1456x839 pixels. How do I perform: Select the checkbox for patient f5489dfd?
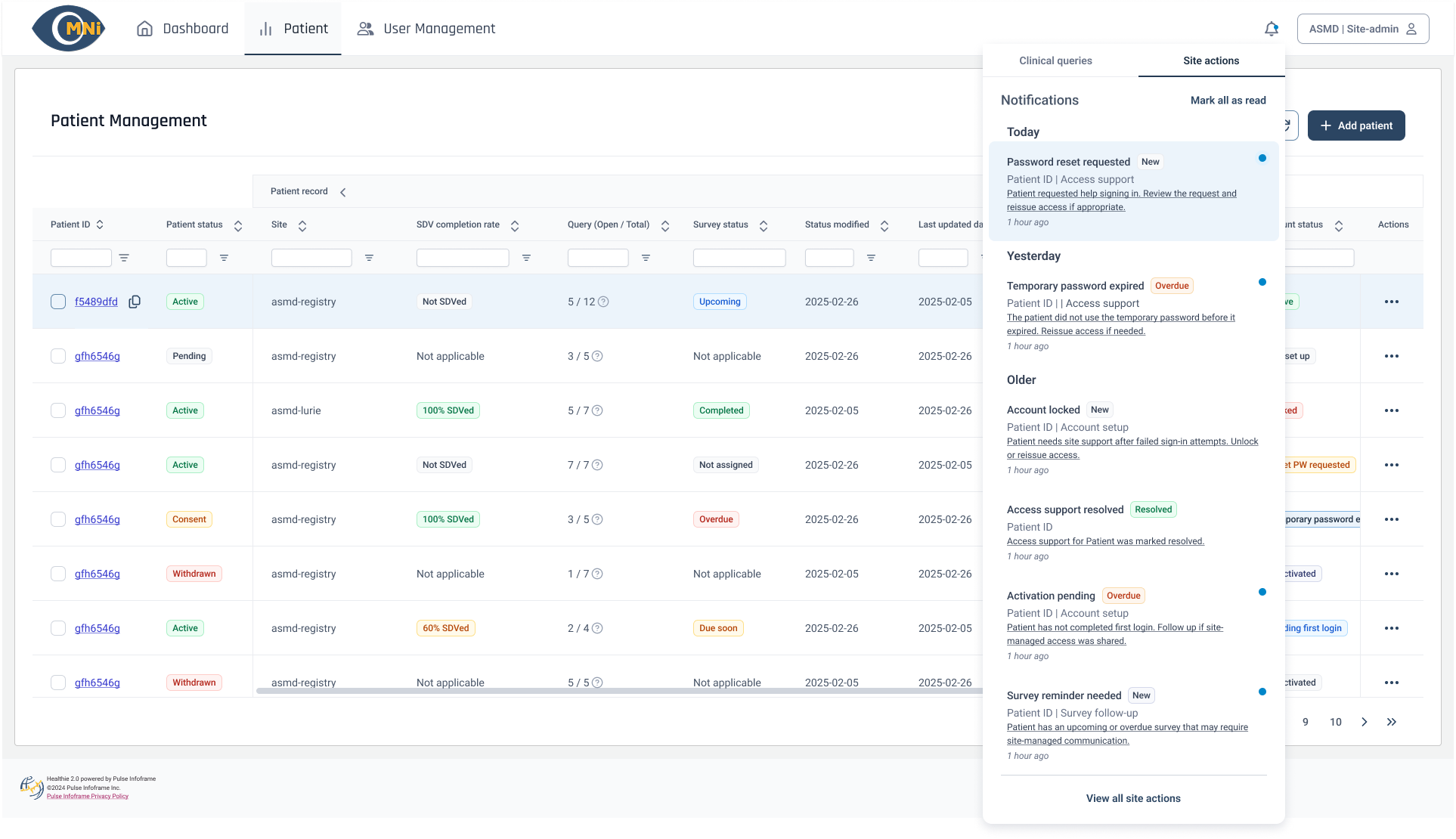click(x=58, y=302)
